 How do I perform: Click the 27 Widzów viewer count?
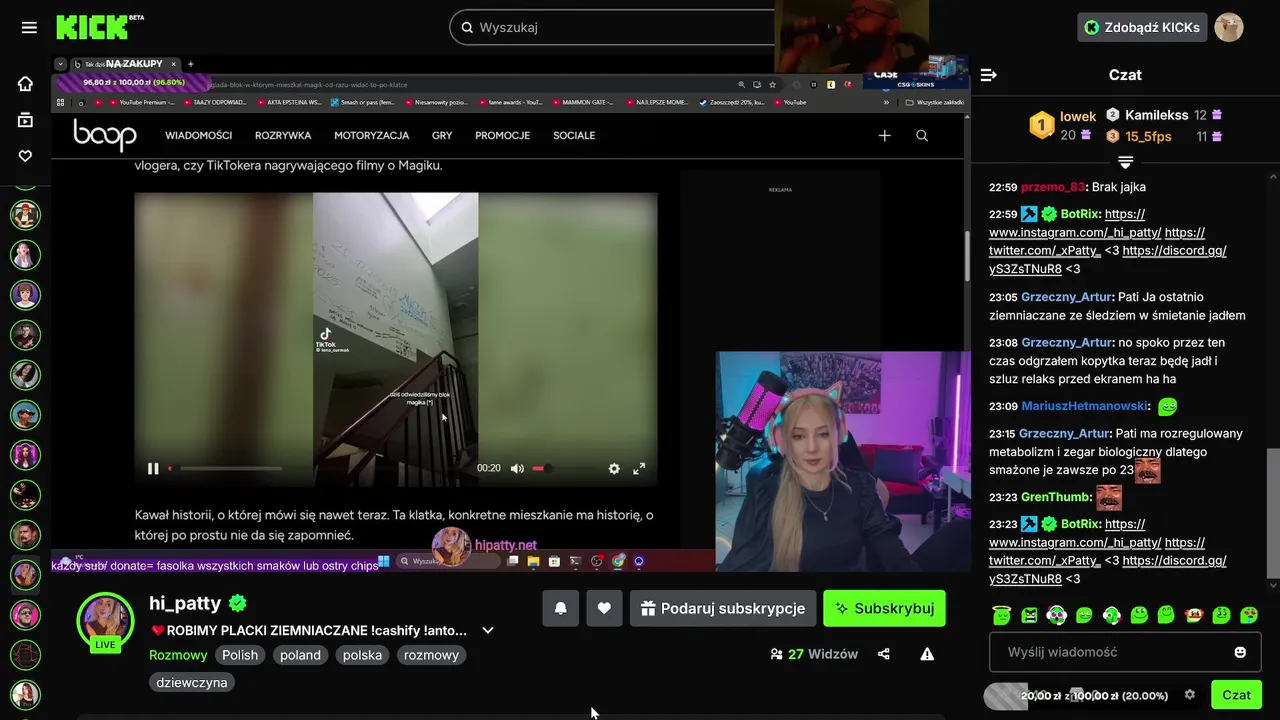click(x=814, y=654)
